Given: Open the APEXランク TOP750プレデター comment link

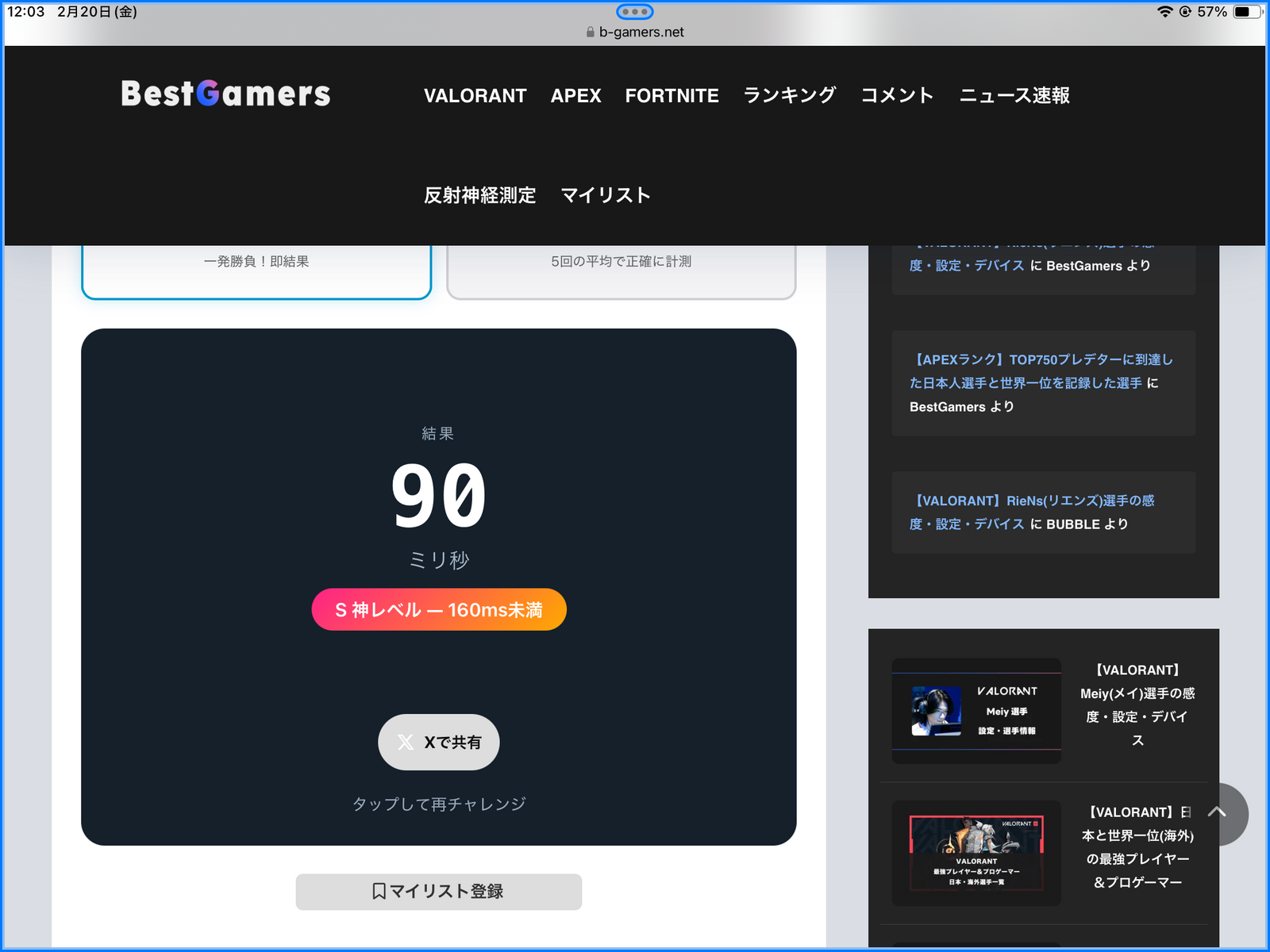Looking at the screenshot, I should [1040, 371].
